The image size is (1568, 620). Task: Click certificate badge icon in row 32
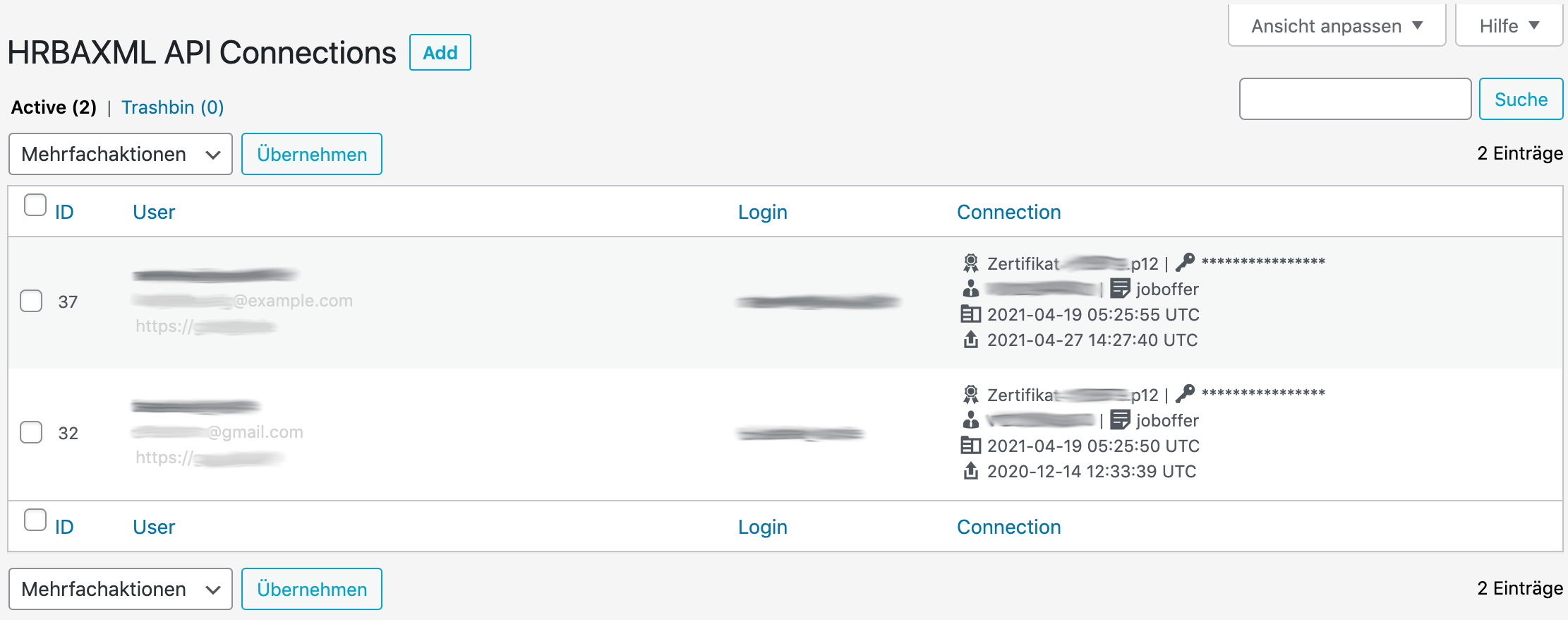click(x=971, y=395)
